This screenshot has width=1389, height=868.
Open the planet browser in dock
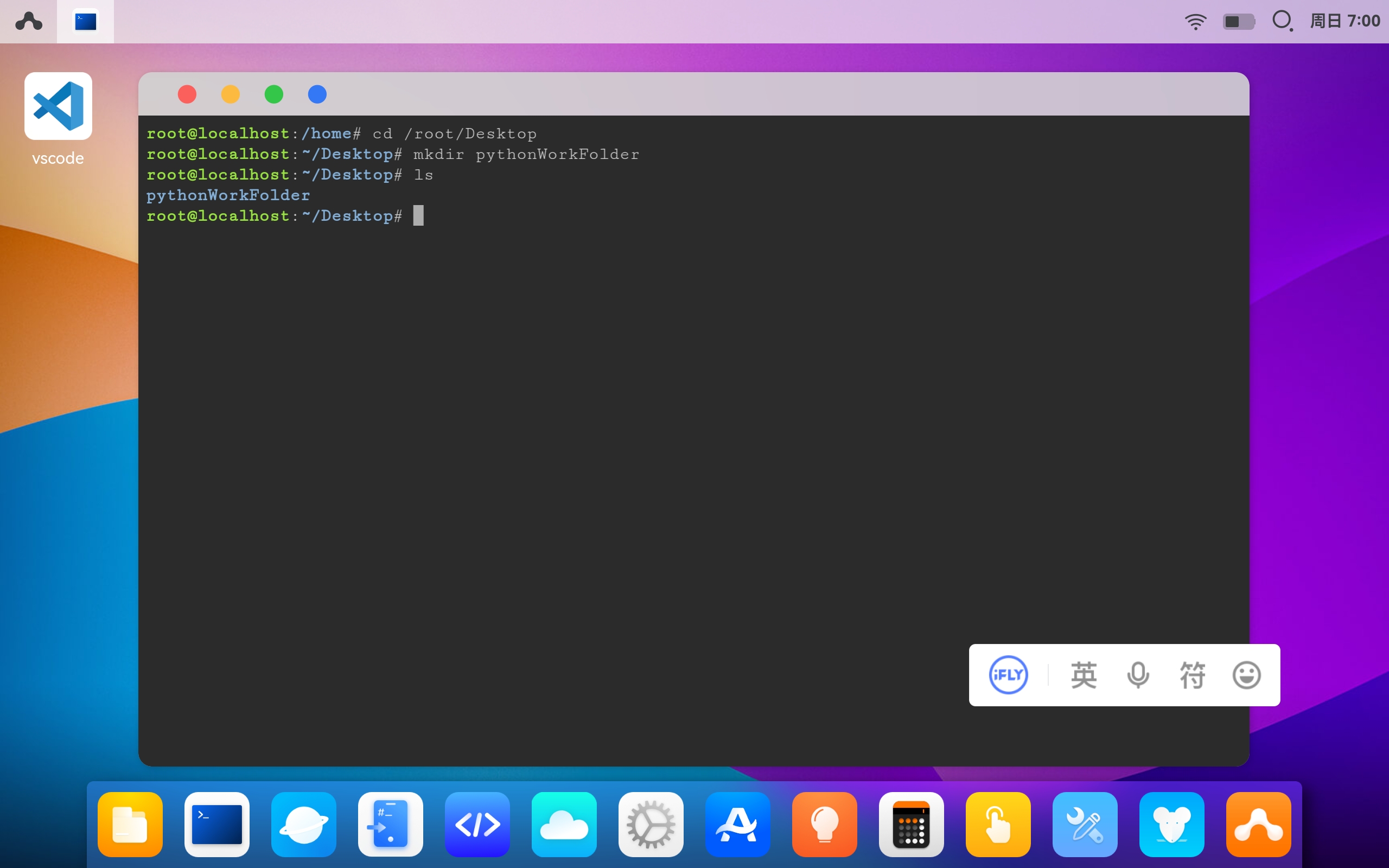coord(304,825)
